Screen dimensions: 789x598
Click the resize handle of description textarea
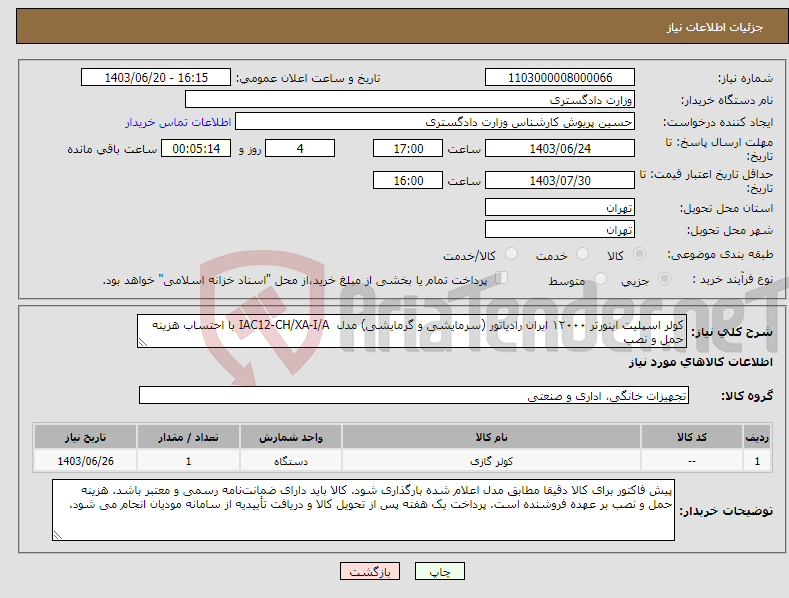tap(142, 343)
